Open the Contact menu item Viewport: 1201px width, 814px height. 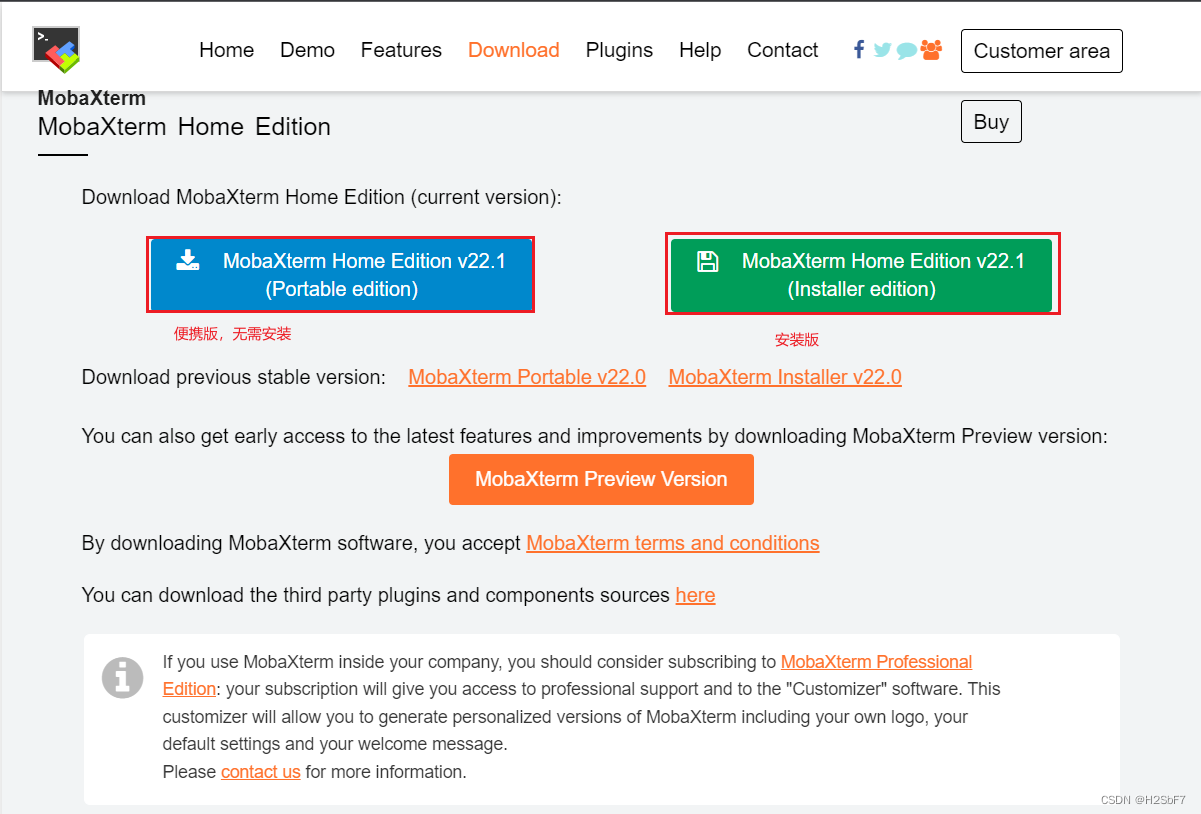pyautogui.click(x=783, y=50)
